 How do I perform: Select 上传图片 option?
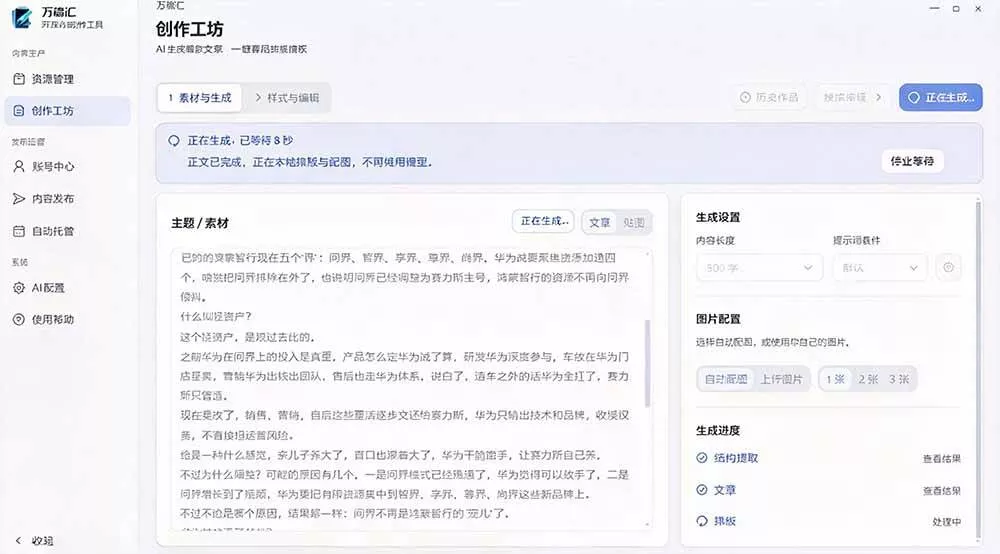click(x=781, y=379)
